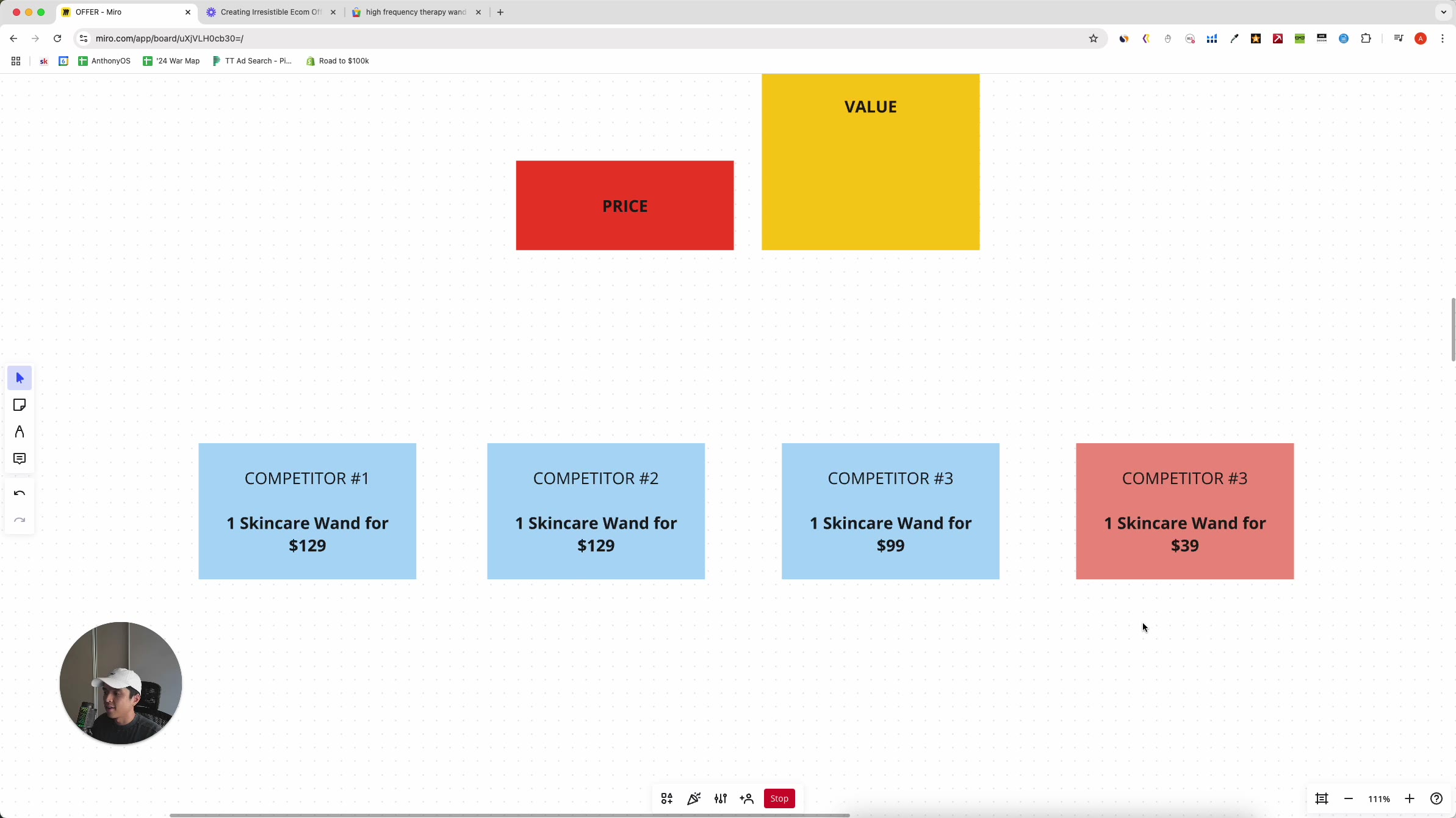Image resolution: width=1456 pixels, height=818 pixels.
Task: Switch to Creating Irresistible Ecom tab
Action: (x=271, y=12)
